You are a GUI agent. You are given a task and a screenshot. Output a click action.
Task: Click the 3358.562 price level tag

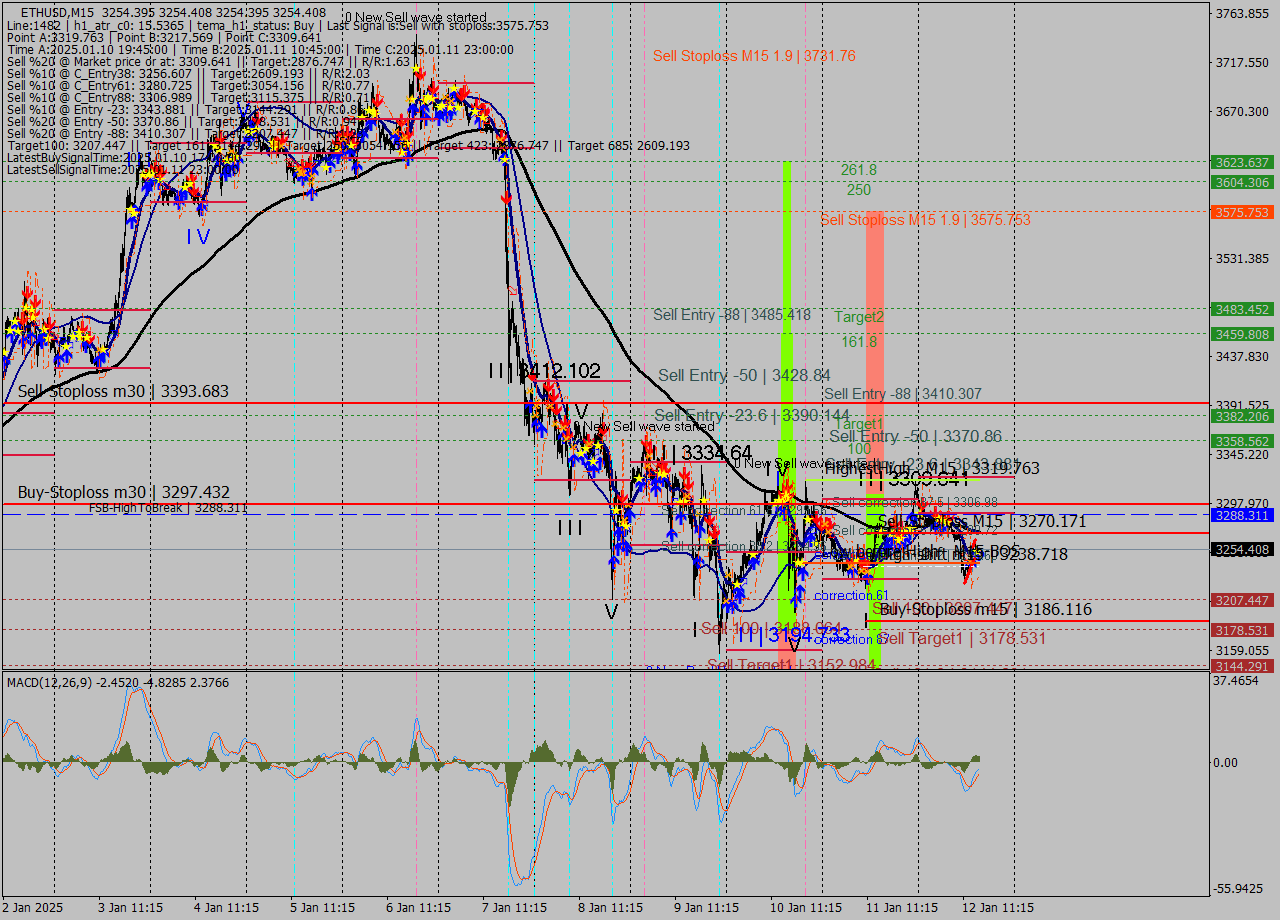1242,441
